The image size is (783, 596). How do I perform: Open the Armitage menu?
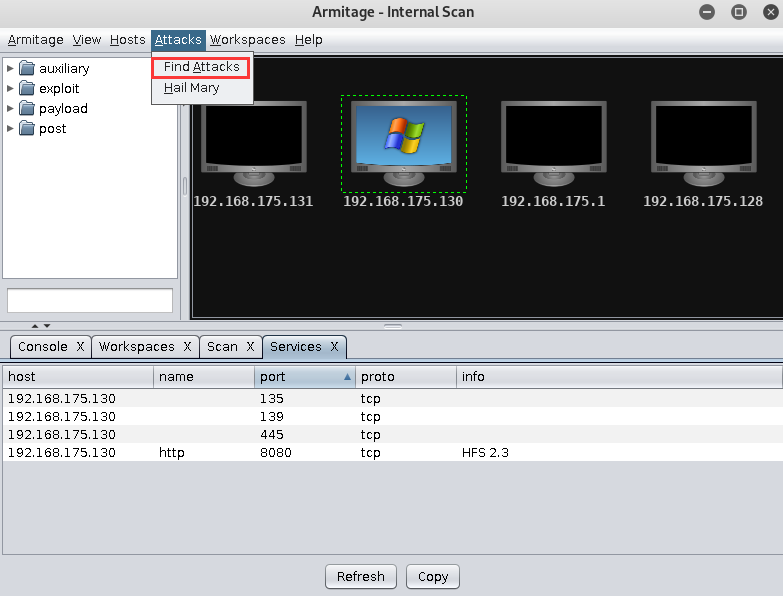tap(35, 40)
